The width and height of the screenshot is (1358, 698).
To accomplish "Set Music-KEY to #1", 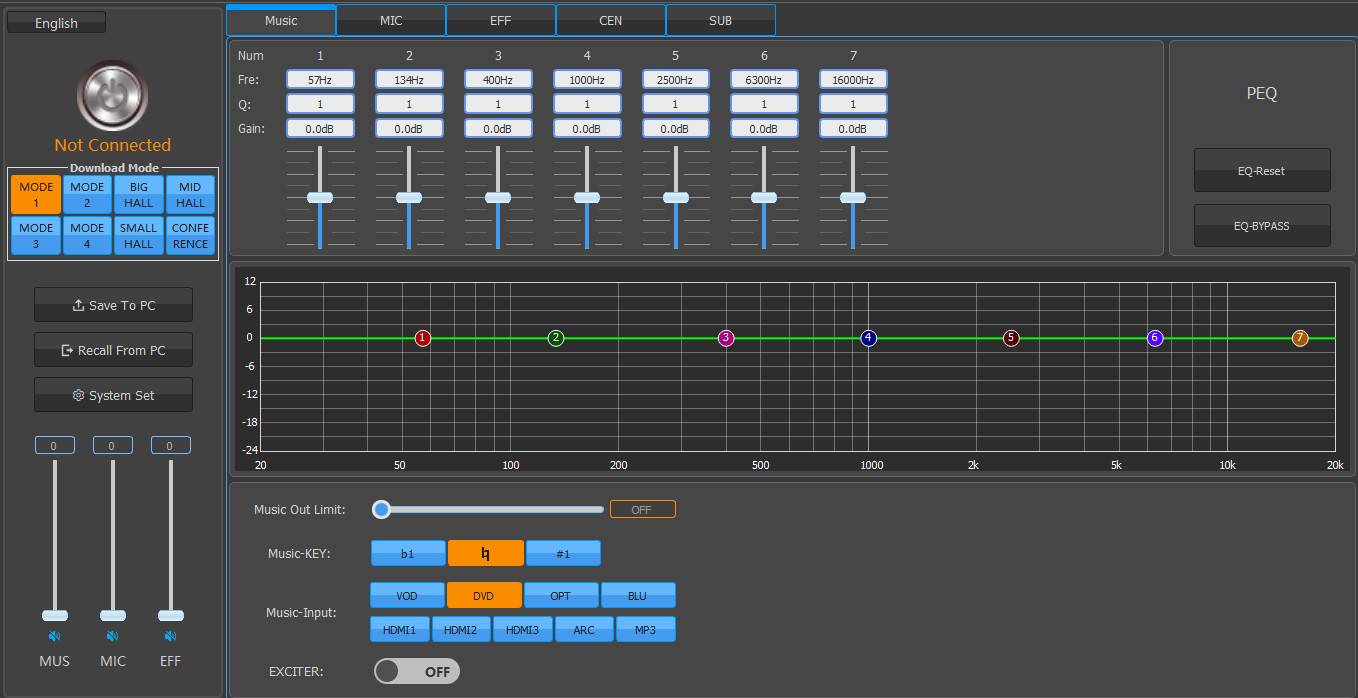I will point(563,553).
